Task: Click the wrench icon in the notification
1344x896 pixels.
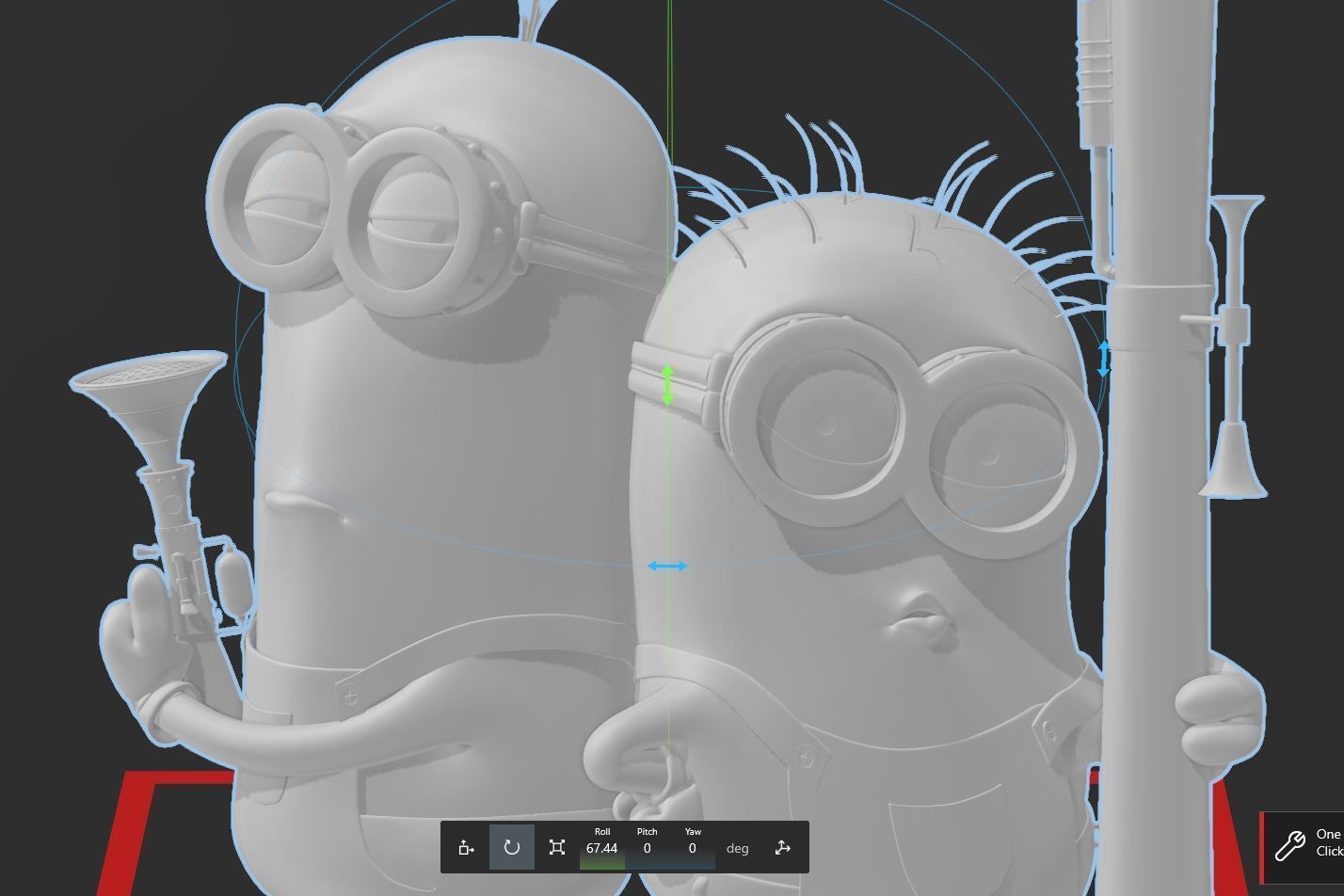Action: point(1289,845)
